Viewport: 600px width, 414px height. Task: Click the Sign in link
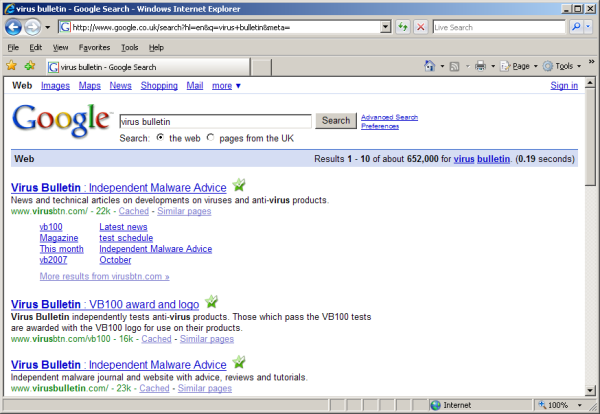pos(564,86)
